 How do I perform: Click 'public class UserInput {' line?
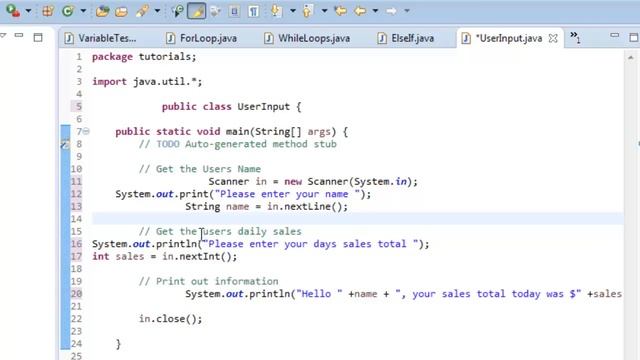click(x=231, y=107)
